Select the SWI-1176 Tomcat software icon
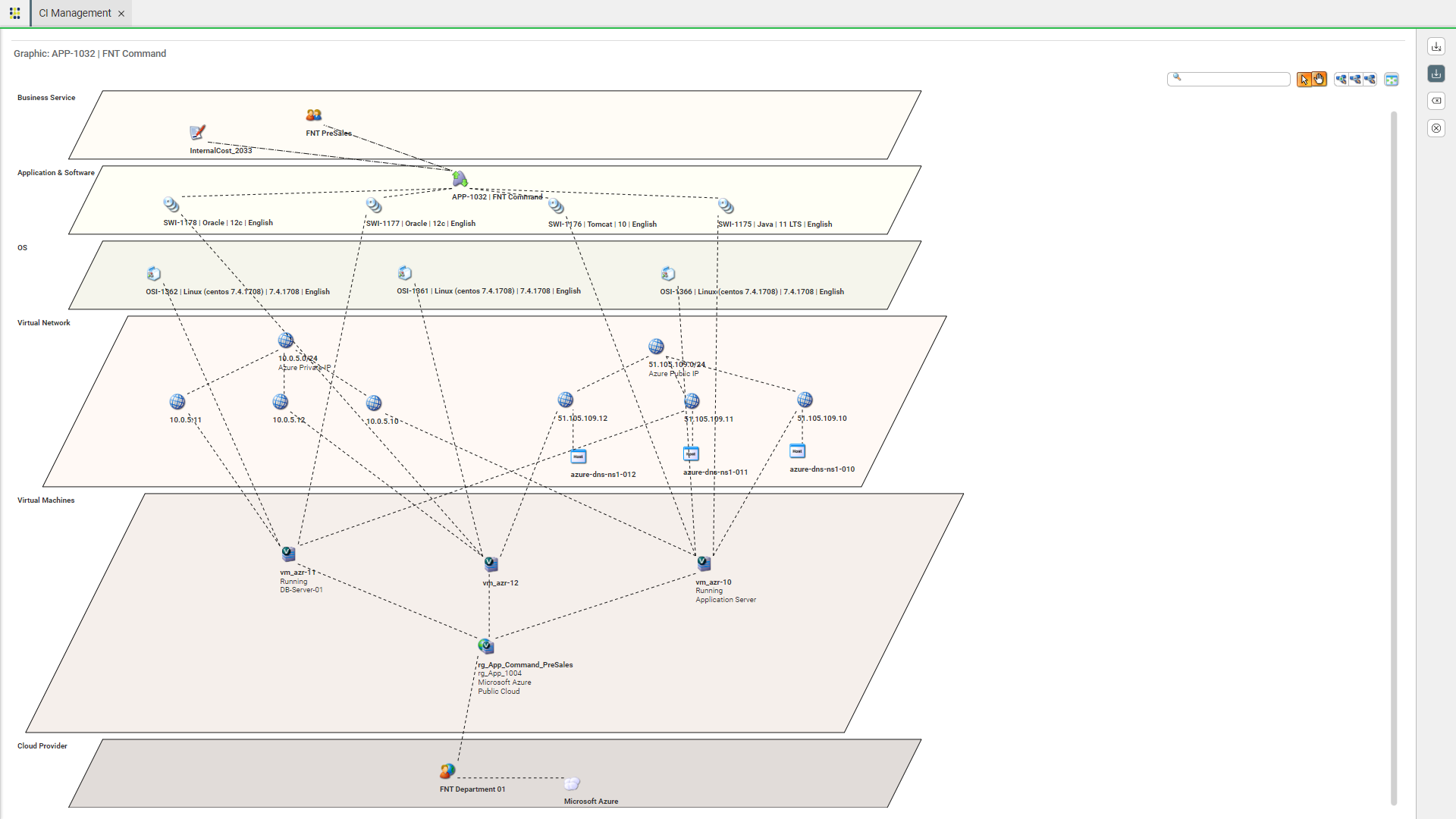Viewport: 1456px width, 819px height. tap(556, 206)
